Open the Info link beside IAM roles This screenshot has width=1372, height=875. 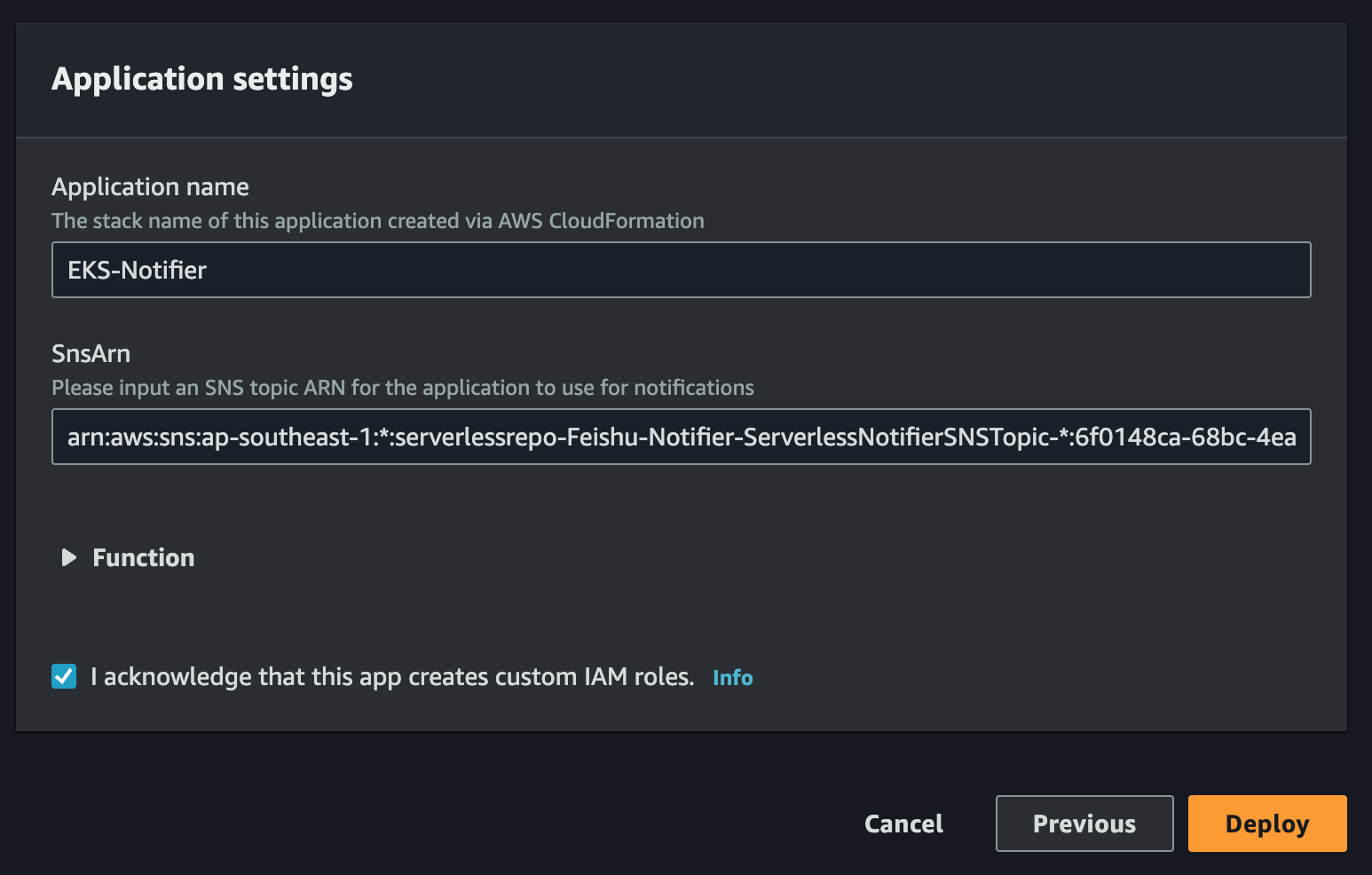tap(732, 678)
